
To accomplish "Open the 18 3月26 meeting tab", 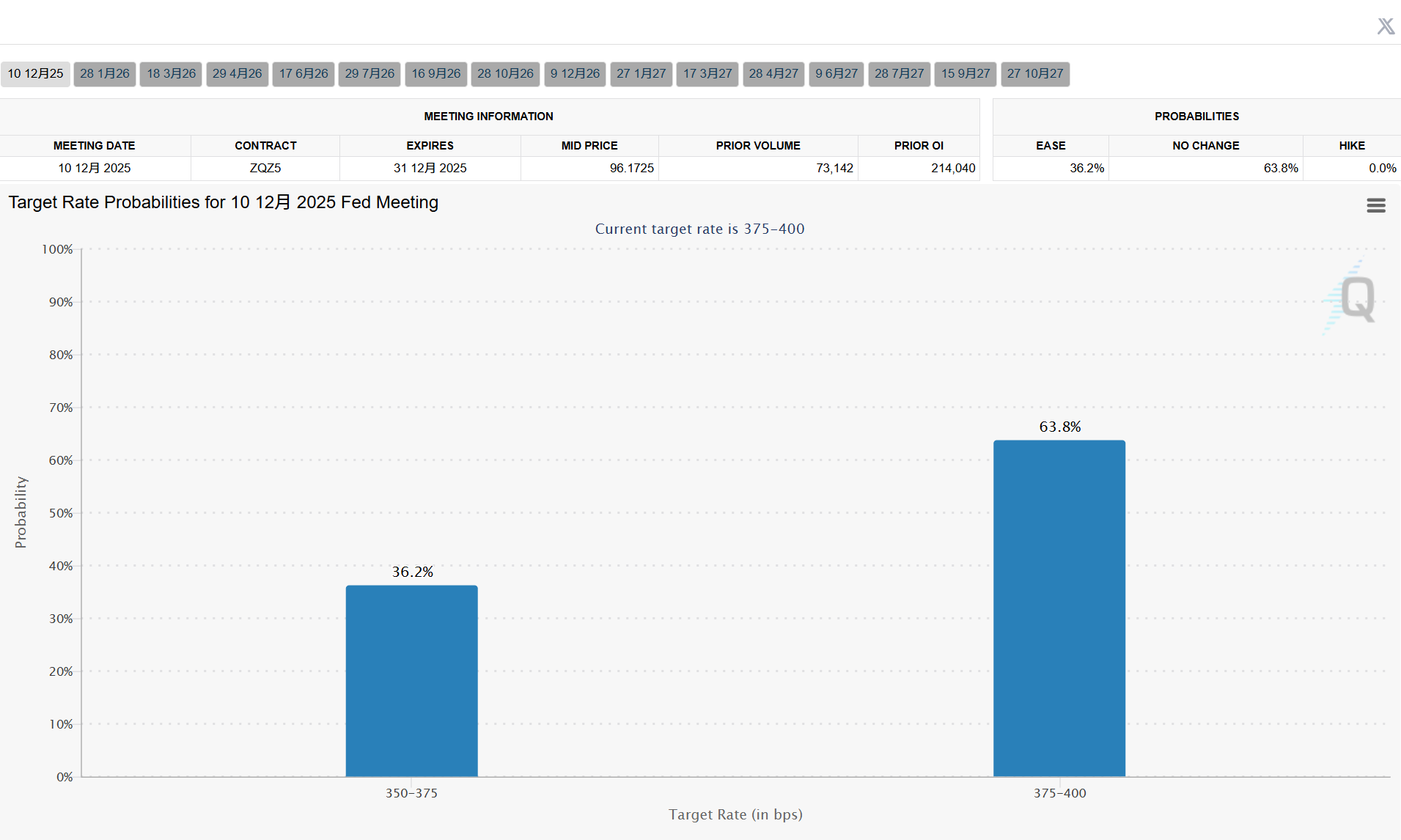I will (171, 74).
